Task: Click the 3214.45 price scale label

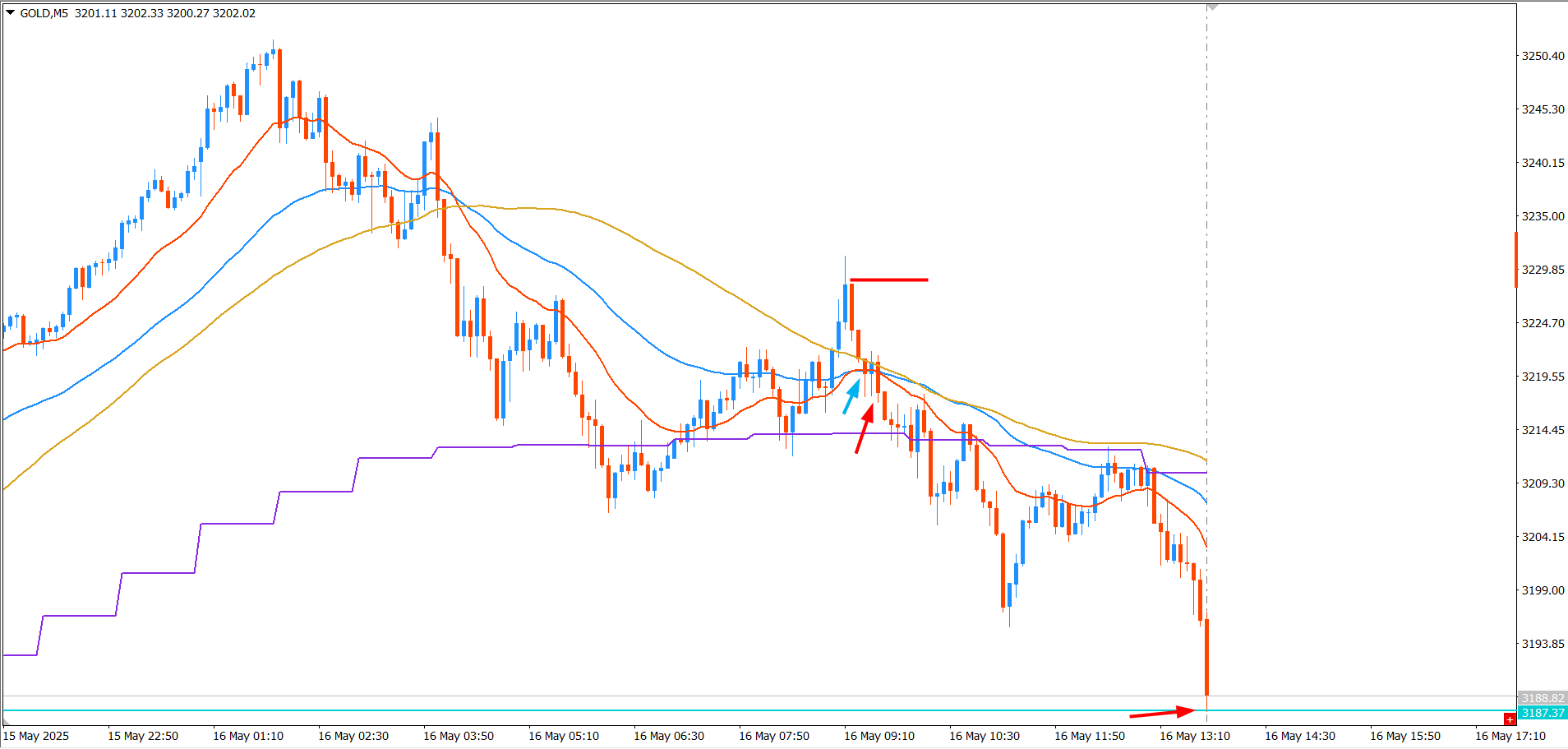Action: (1543, 430)
